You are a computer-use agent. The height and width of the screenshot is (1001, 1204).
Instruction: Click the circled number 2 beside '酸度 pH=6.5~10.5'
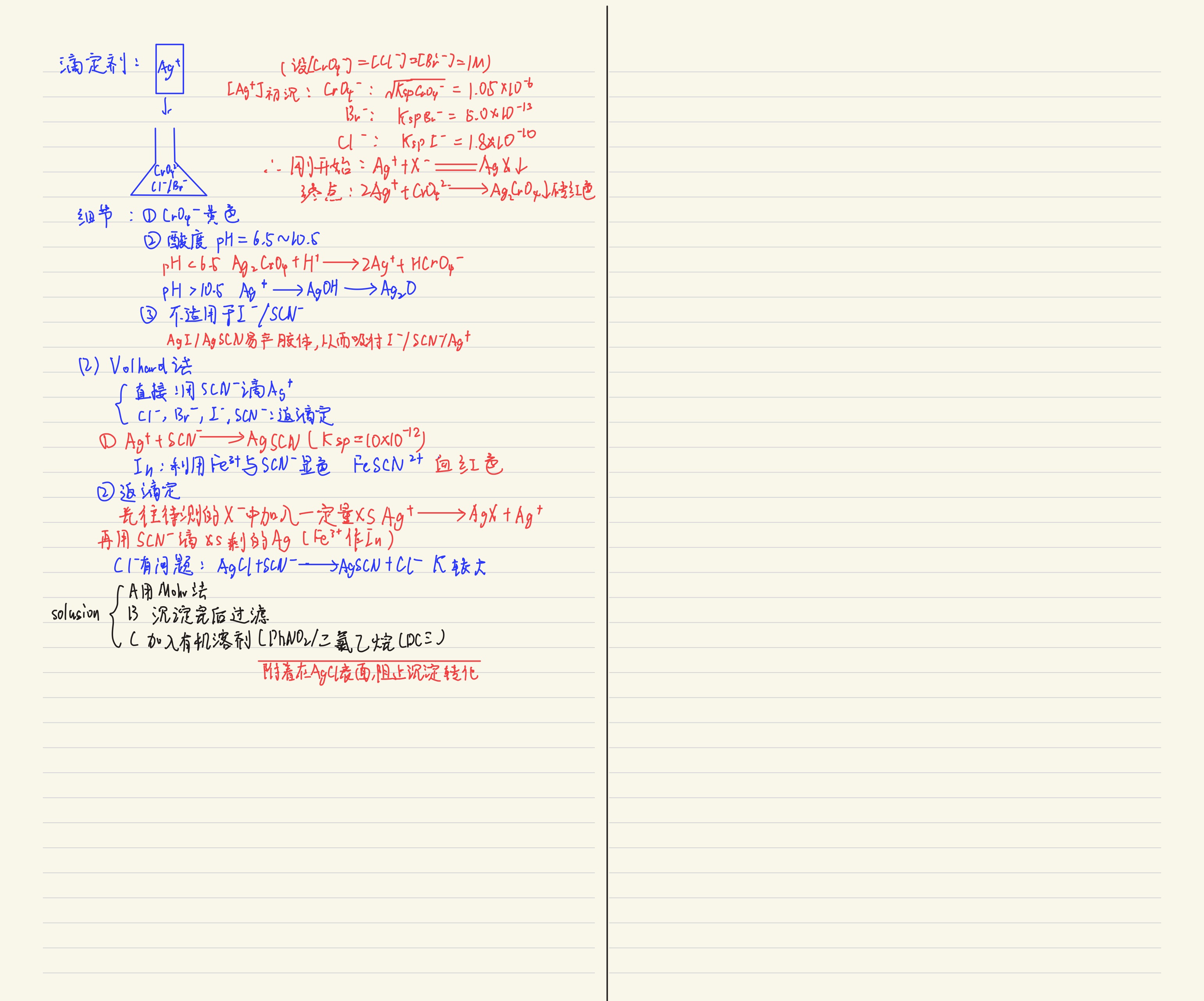[151, 241]
